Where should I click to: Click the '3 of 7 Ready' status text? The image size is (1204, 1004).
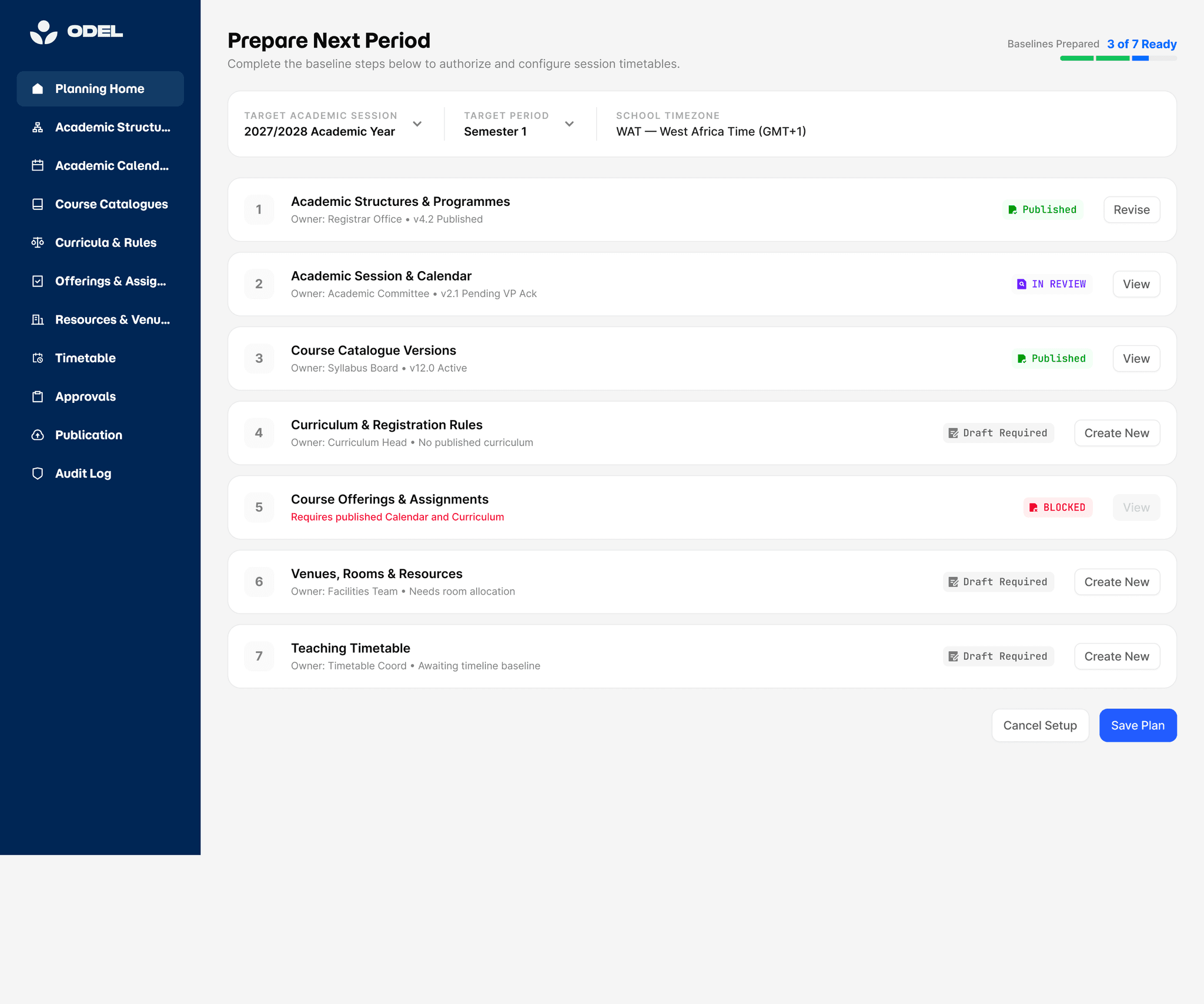coord(1142,44)
